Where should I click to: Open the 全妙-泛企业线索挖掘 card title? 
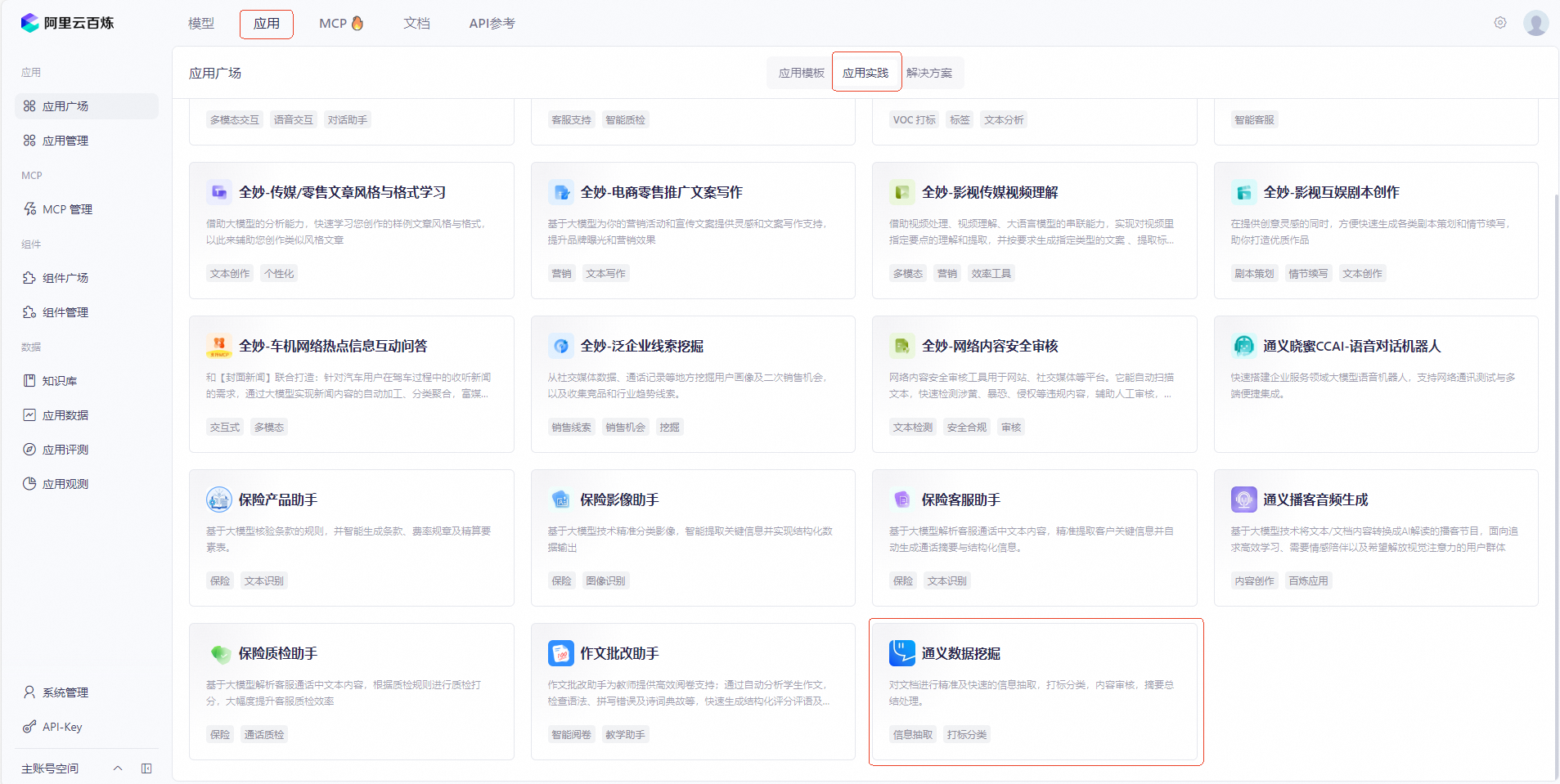tap(642, 346)
